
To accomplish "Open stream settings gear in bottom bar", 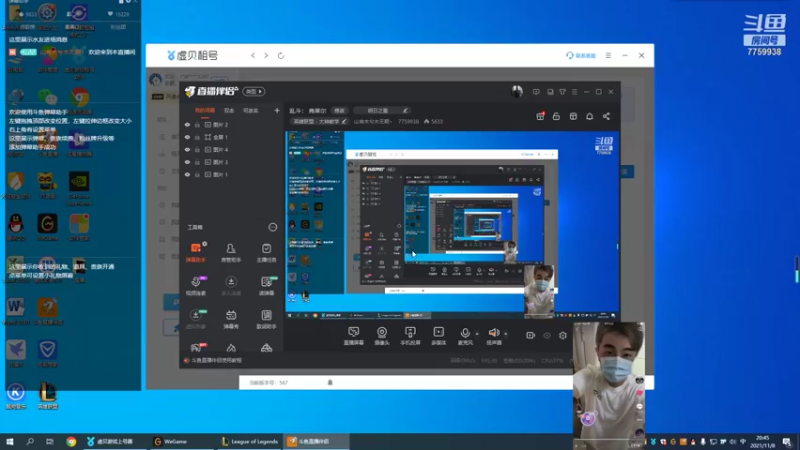I will coord(563,335).
